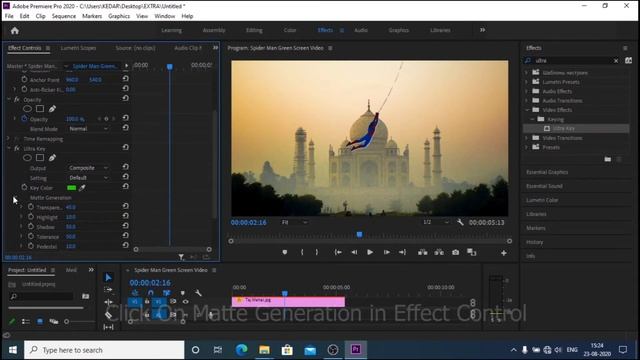The height and width of the screenshot is (360, 640).
Task: Select pen mask tool under Ultra Key
Action: 52,158
